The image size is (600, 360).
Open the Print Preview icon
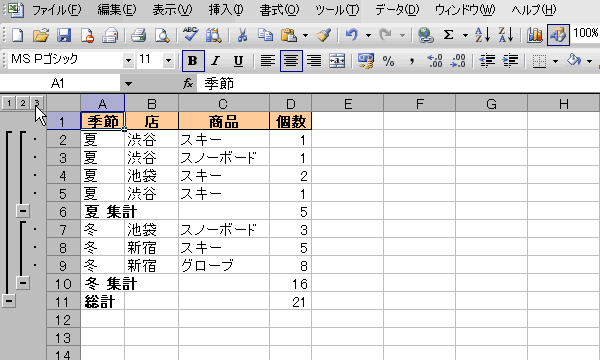[x=162, y=36]
